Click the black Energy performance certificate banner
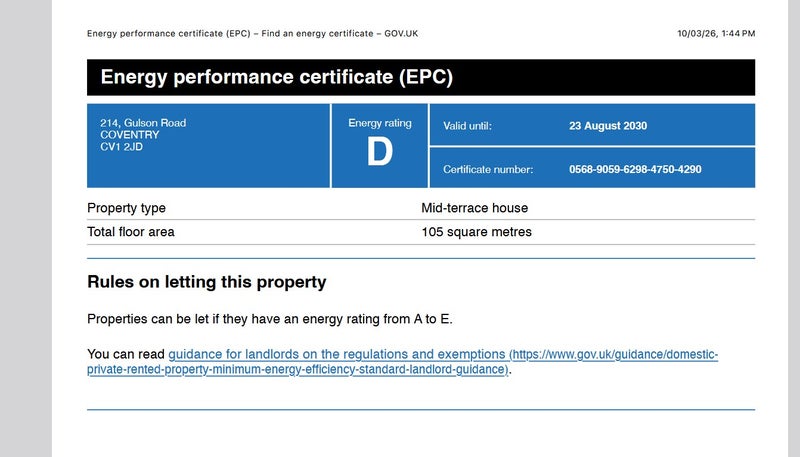Image resolution: width=800 pixels, height=457 pixels. [420, 77]
